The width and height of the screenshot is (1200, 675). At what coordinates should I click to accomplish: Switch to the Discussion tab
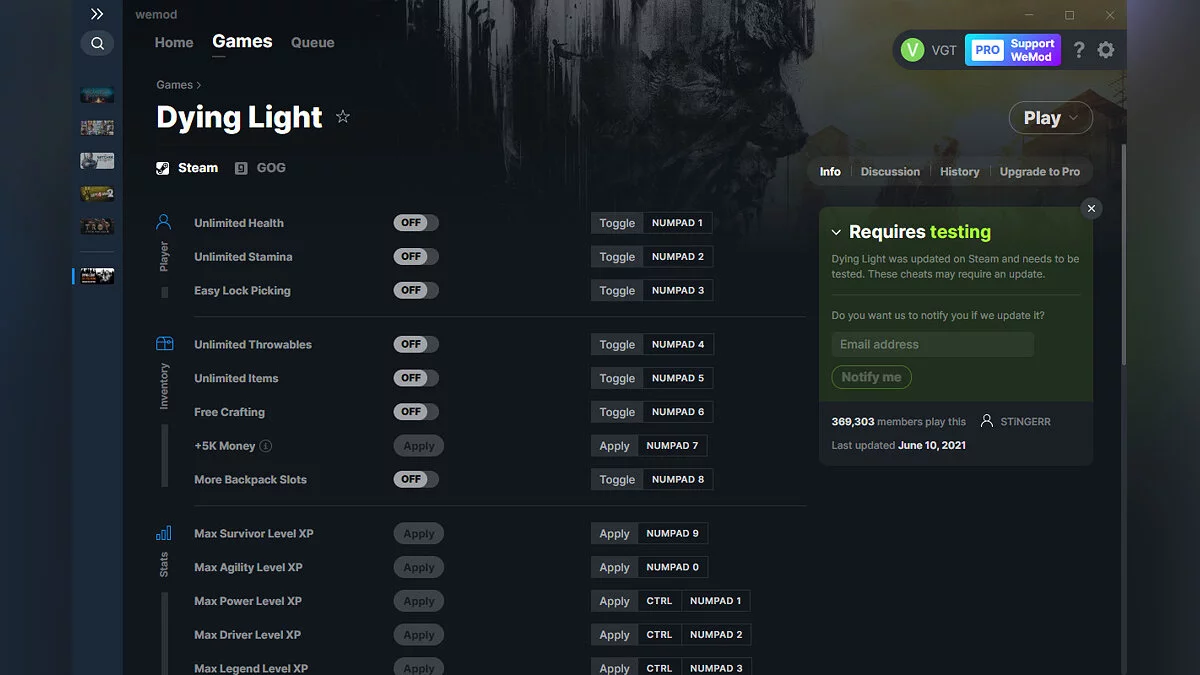coord(890,171)
